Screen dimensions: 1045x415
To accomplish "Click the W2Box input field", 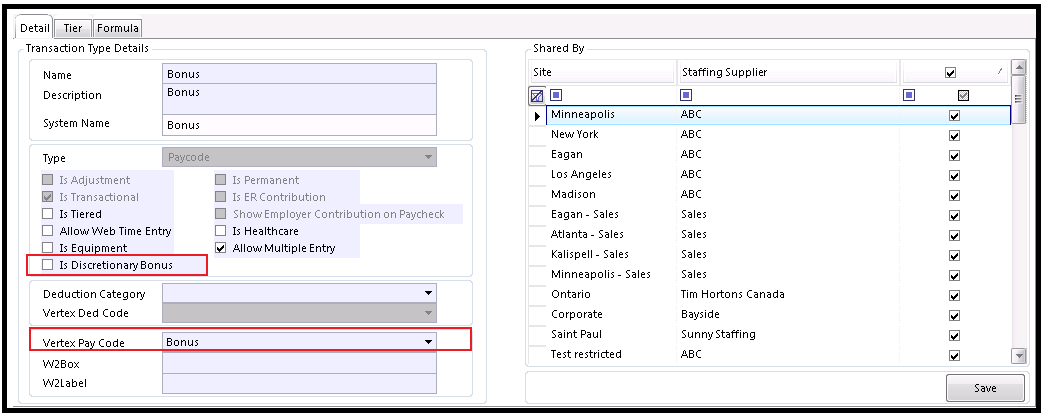I will (x=299, y=364).
